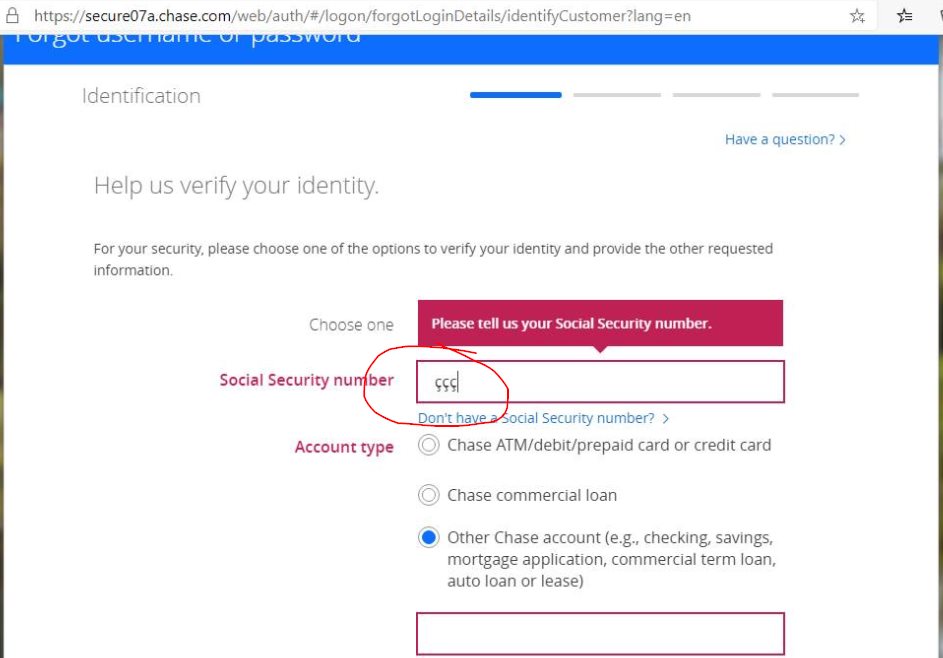
Task: Select the 'Other Chase account' radio button
Action: tap(429, 536)
